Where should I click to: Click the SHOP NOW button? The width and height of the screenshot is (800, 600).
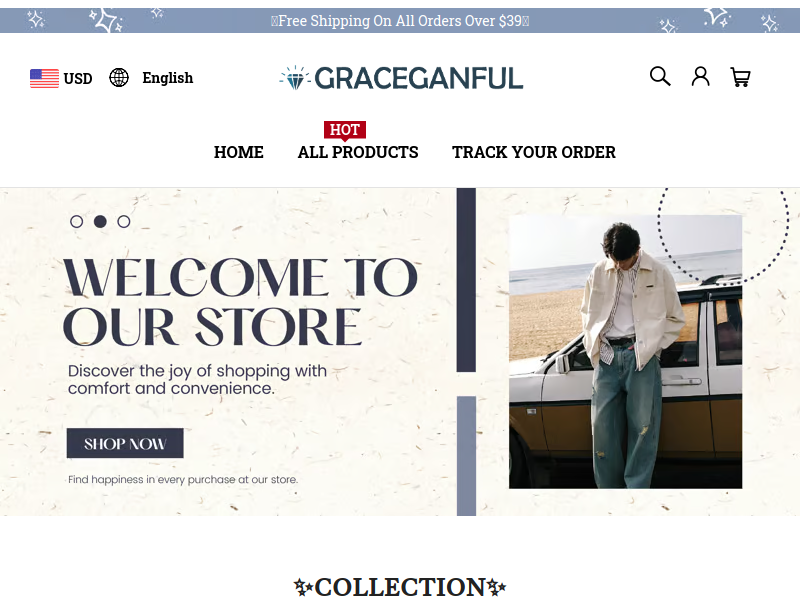coord(125,443)
